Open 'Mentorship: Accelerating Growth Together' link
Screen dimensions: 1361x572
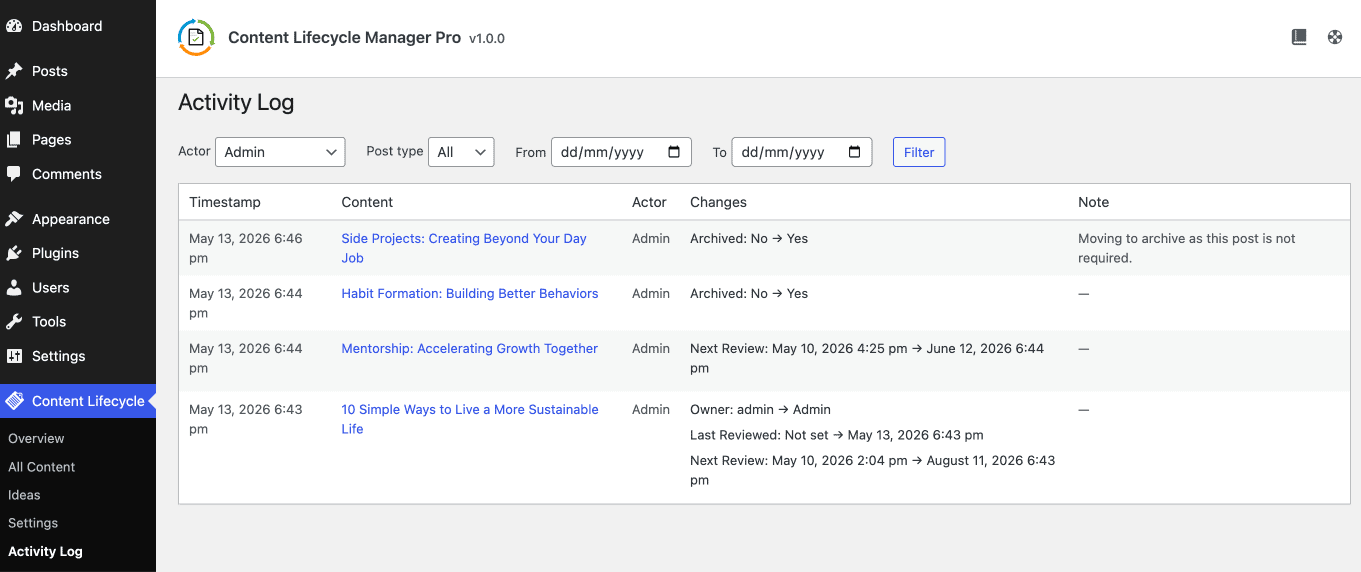tap(470, 349)
